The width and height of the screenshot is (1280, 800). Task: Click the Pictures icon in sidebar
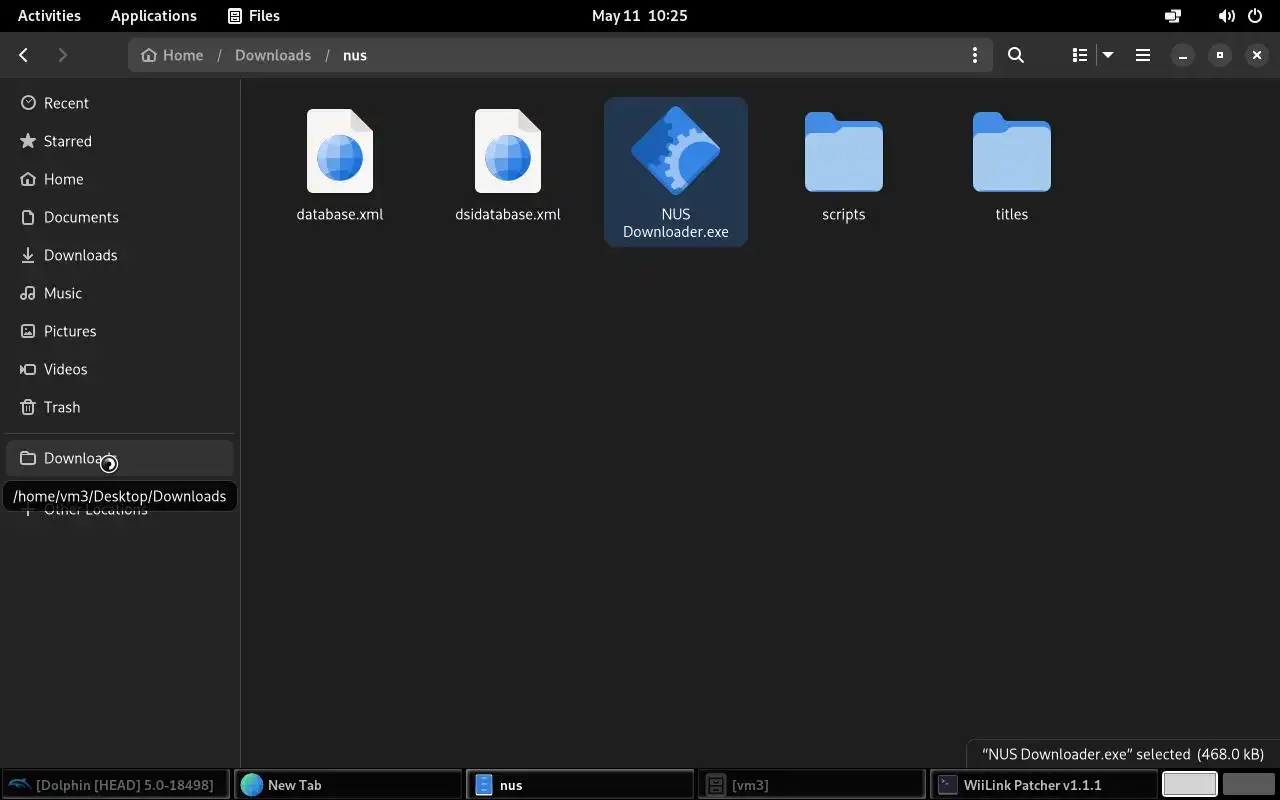(28, 331)
